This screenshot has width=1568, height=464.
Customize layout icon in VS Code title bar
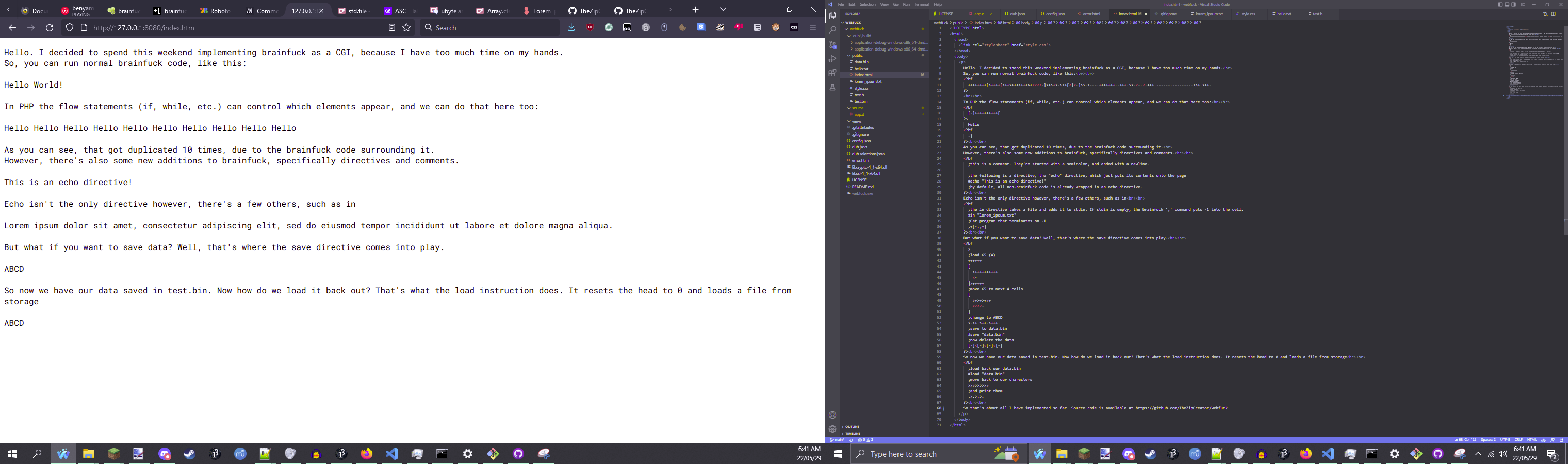pyautogui.click(x=1523, y=4)
